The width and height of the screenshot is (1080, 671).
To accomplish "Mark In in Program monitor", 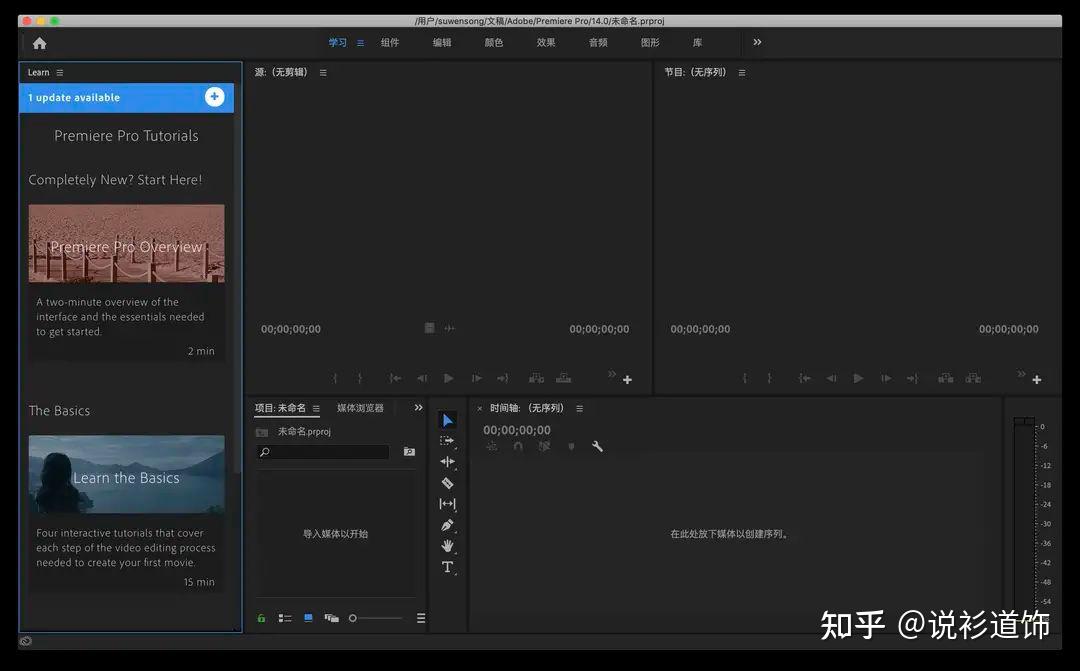I will 745,378.
